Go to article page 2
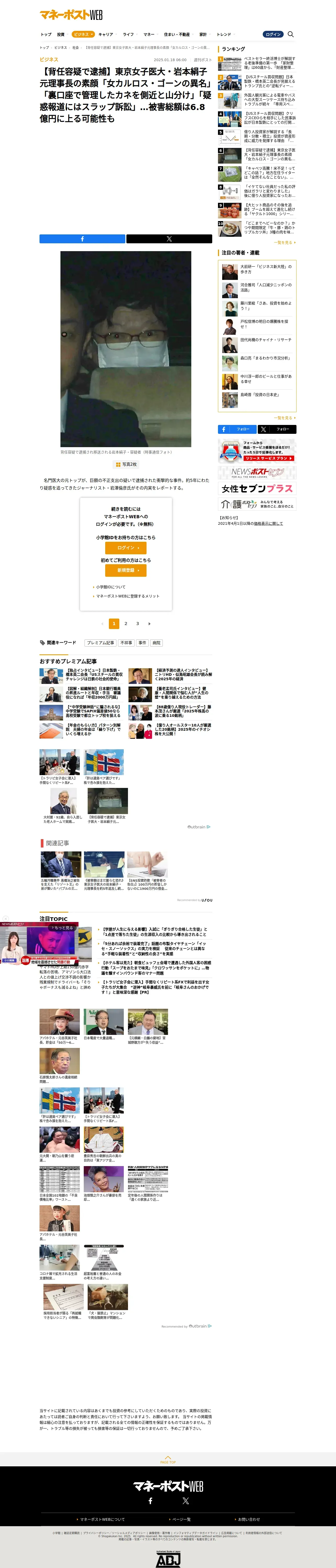This screenshot has width=336, height=1568. tap(126, 624)
